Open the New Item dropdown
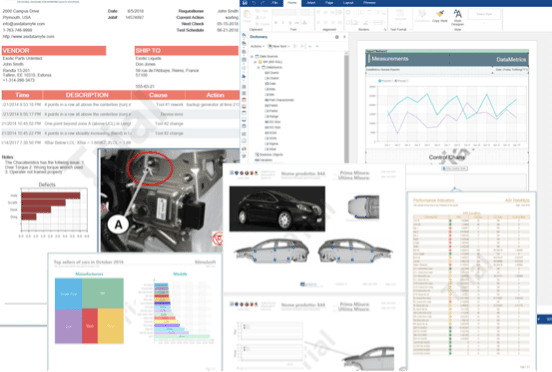The width and height of the screenshot is (552, 372). point(279,46)
